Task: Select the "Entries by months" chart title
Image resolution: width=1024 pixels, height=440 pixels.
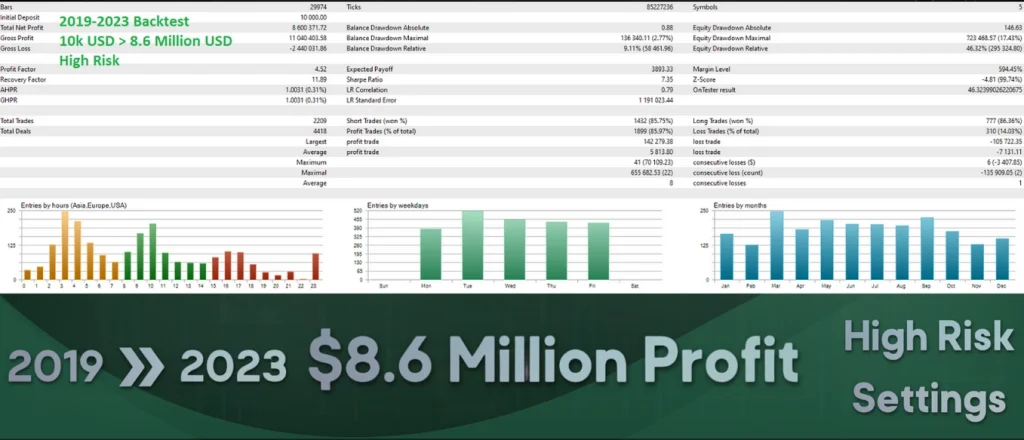Action: pyautogui.click(x=740, y=205)
